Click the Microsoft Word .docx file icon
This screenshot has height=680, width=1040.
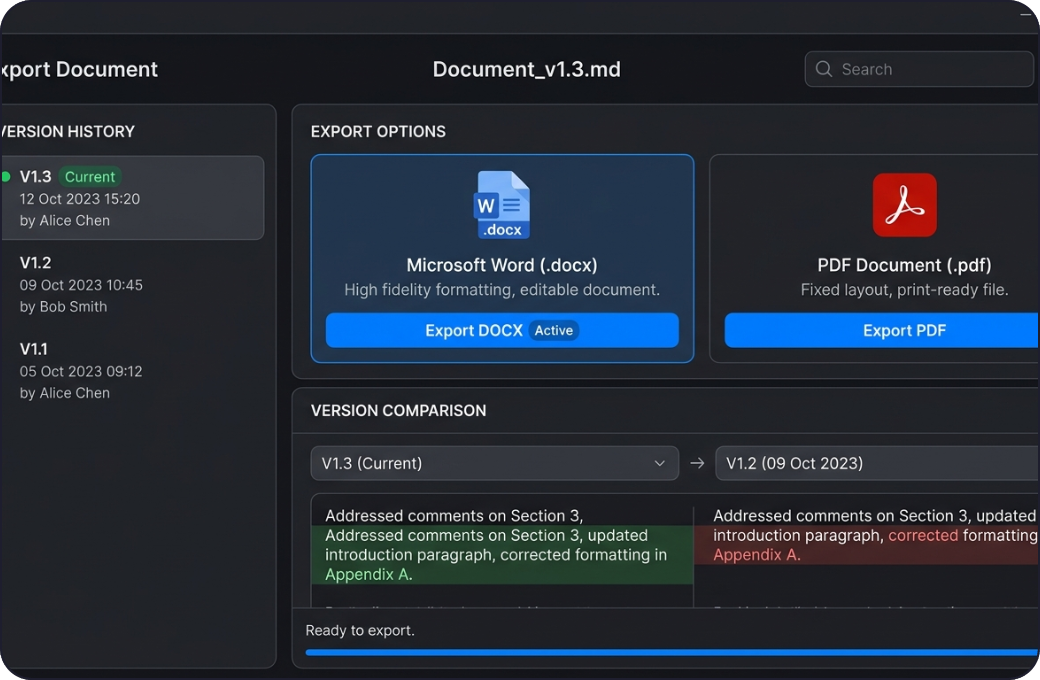(501, 204)
